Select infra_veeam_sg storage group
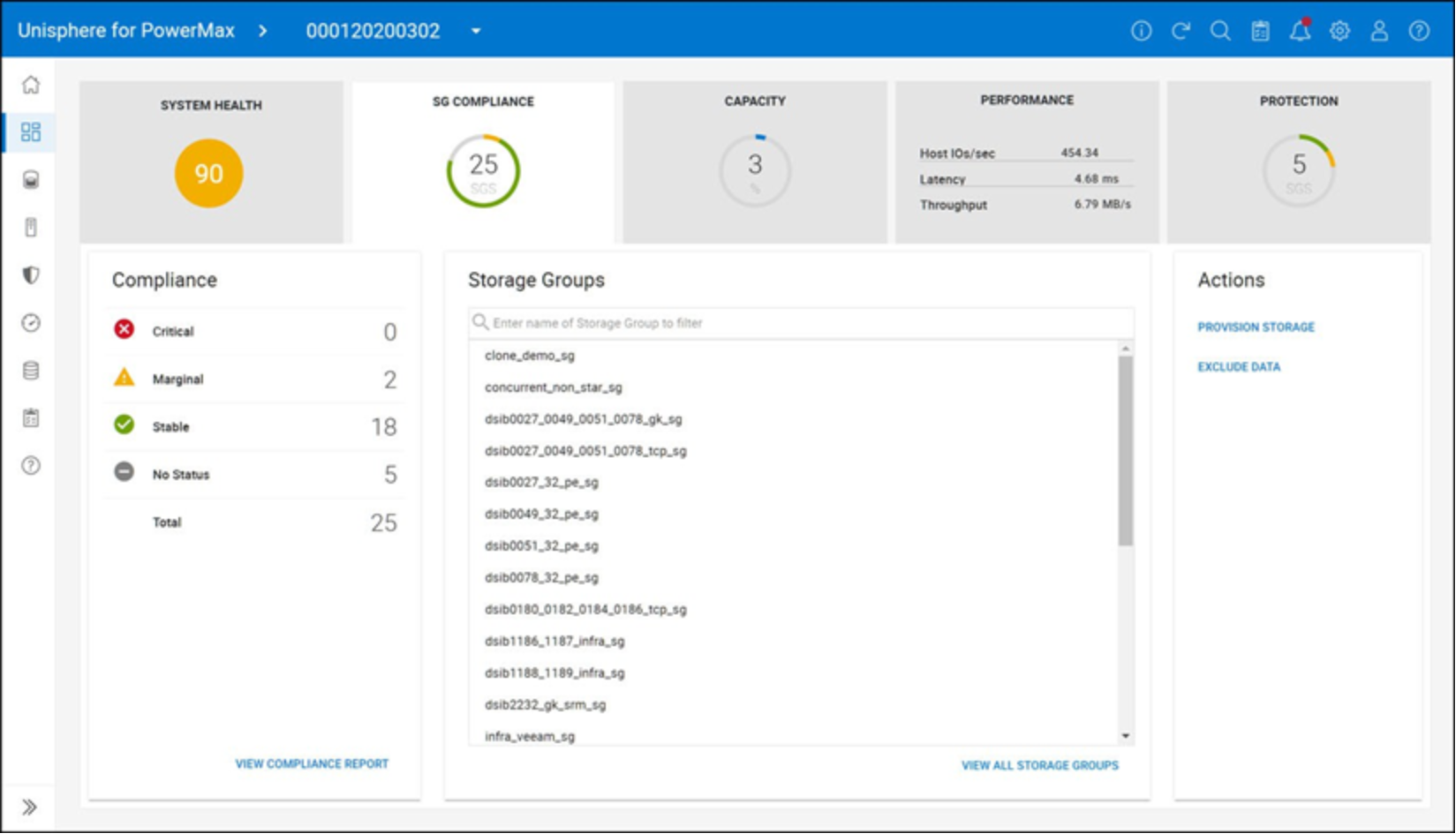The image size is (1456, 834). [x=530, y=737]
